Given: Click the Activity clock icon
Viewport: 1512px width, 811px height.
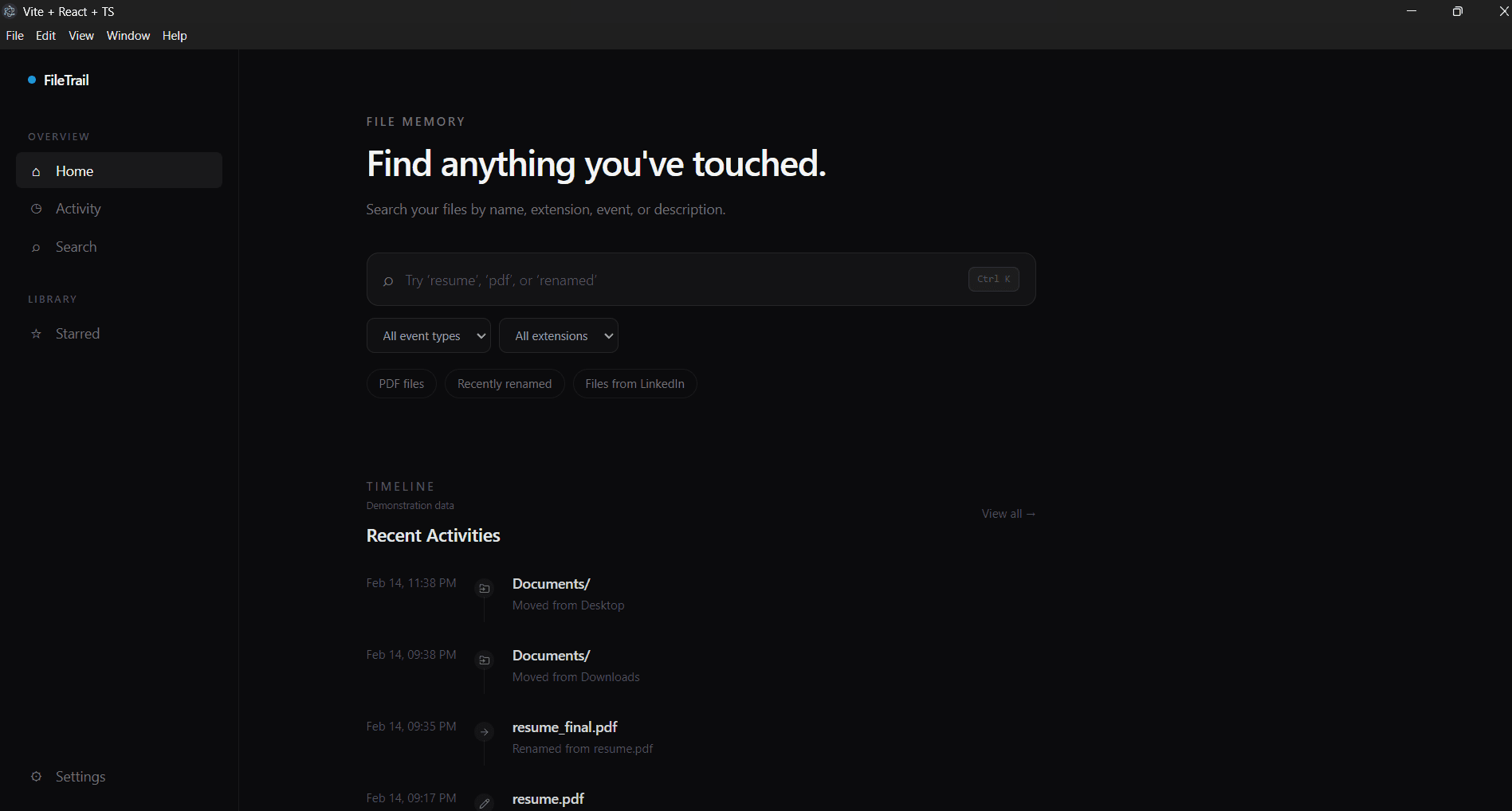Looking at the screenshot, I should coord(36,209).
